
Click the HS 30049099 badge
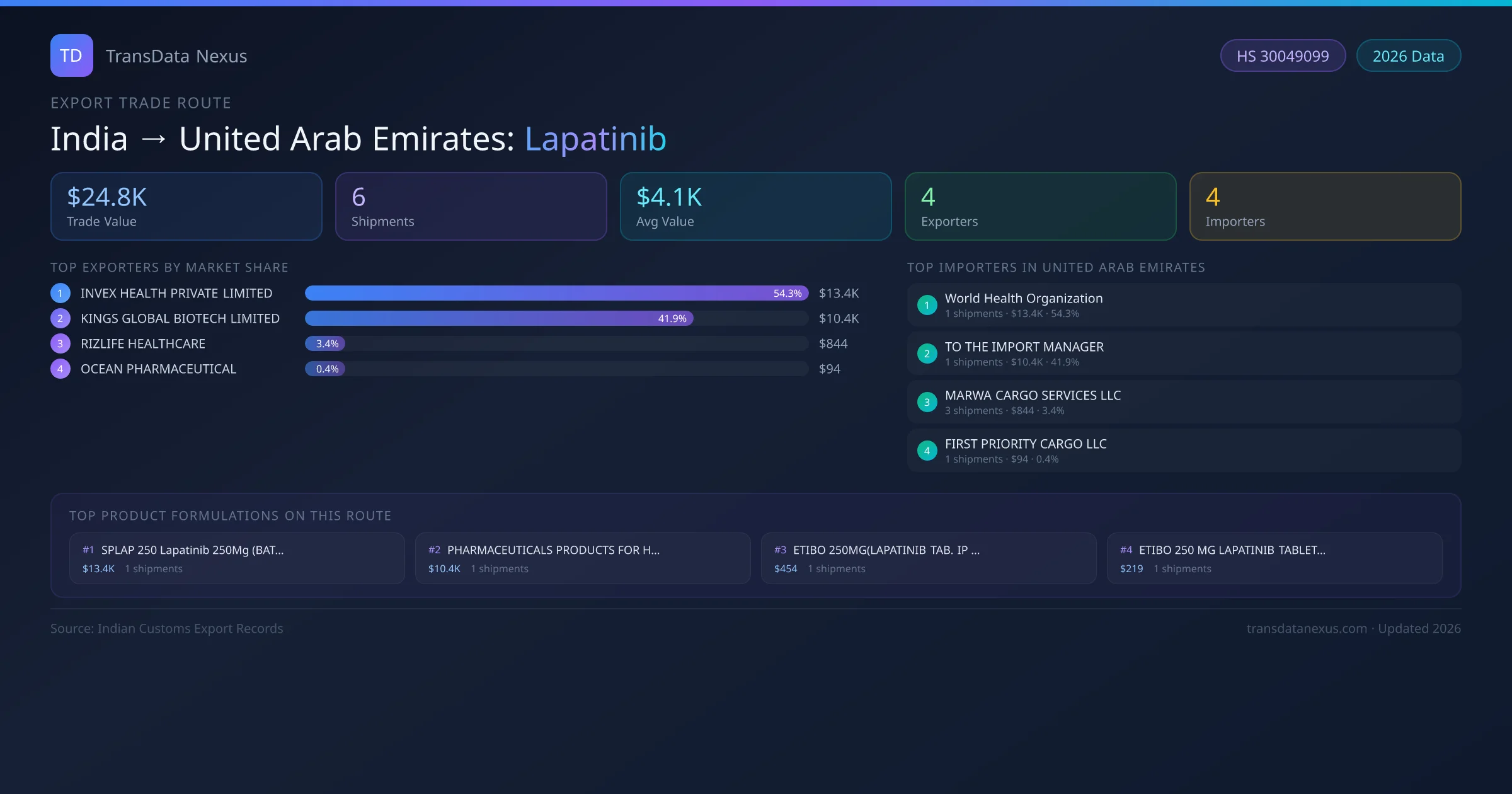coord(1282,56)
